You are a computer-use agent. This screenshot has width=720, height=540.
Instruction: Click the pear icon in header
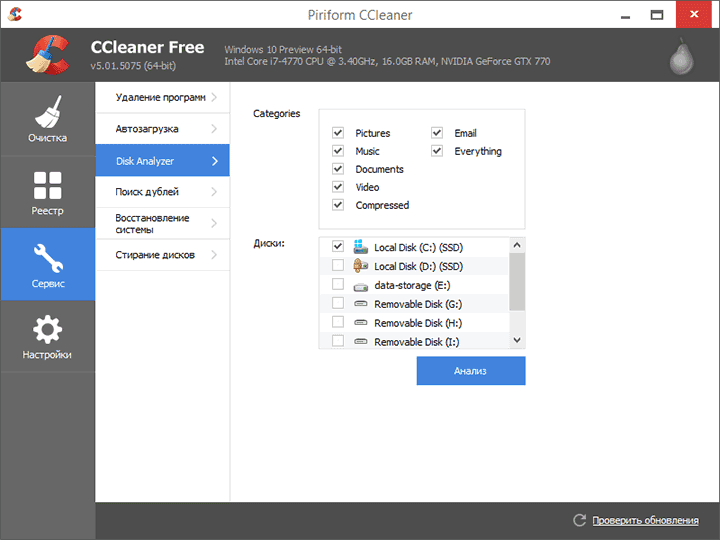[x=681, y=56]
